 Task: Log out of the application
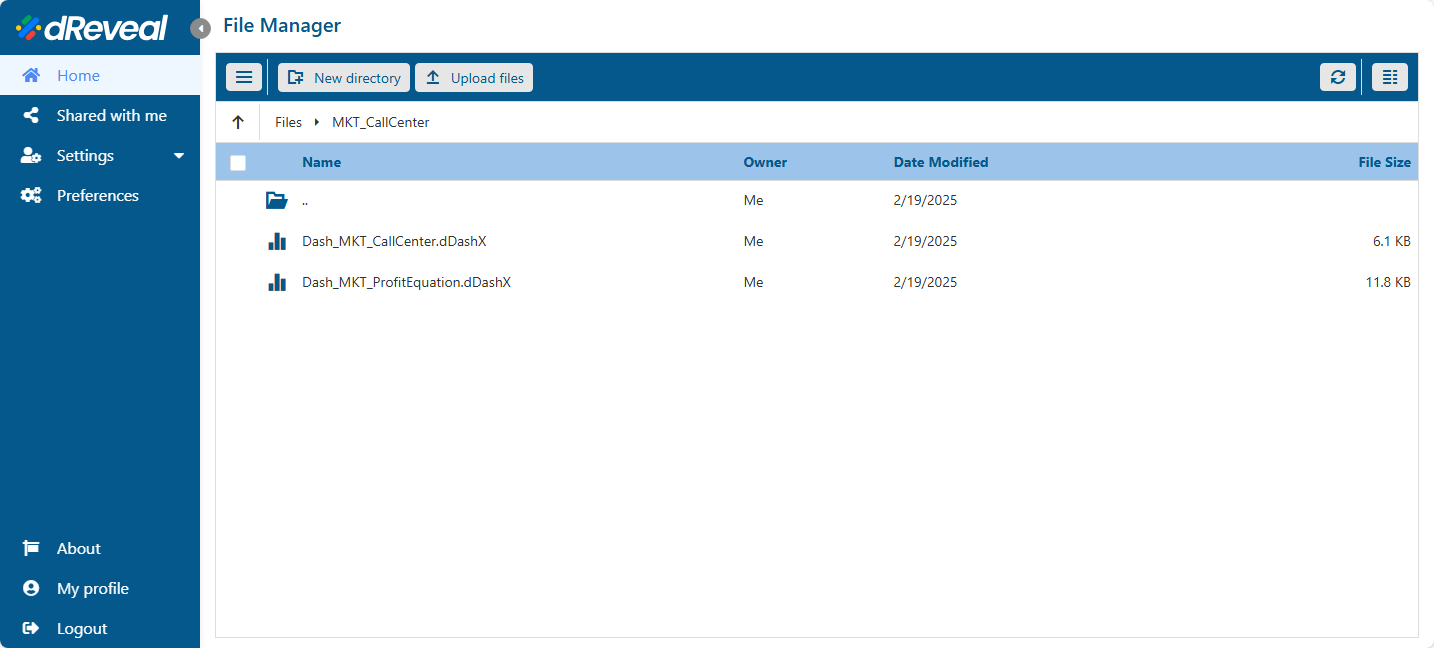click(81, 629)
